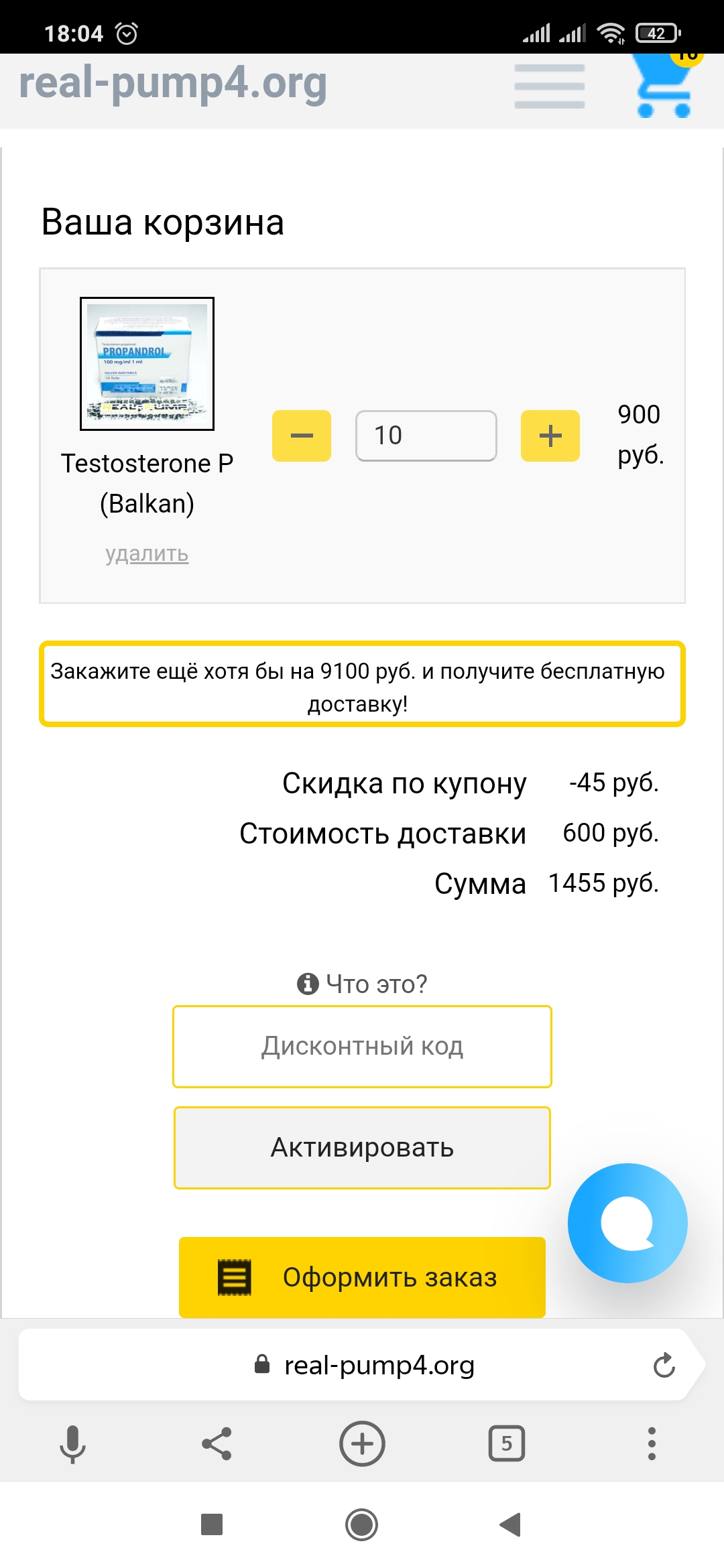Open the Propandrol product thumbnail
Screen dimensions: 724x1568
(x=147, y=363)
